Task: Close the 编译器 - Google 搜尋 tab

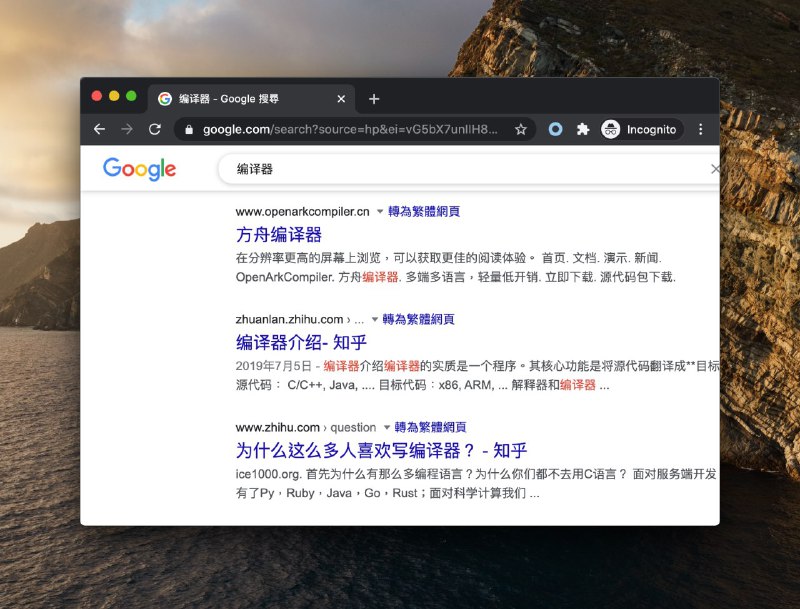Action: coord(341,98)
